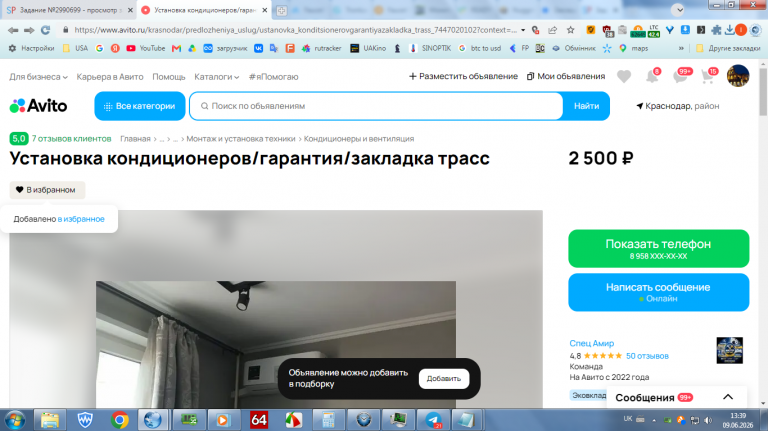Click the Avito logo

[x=38, y=106]
